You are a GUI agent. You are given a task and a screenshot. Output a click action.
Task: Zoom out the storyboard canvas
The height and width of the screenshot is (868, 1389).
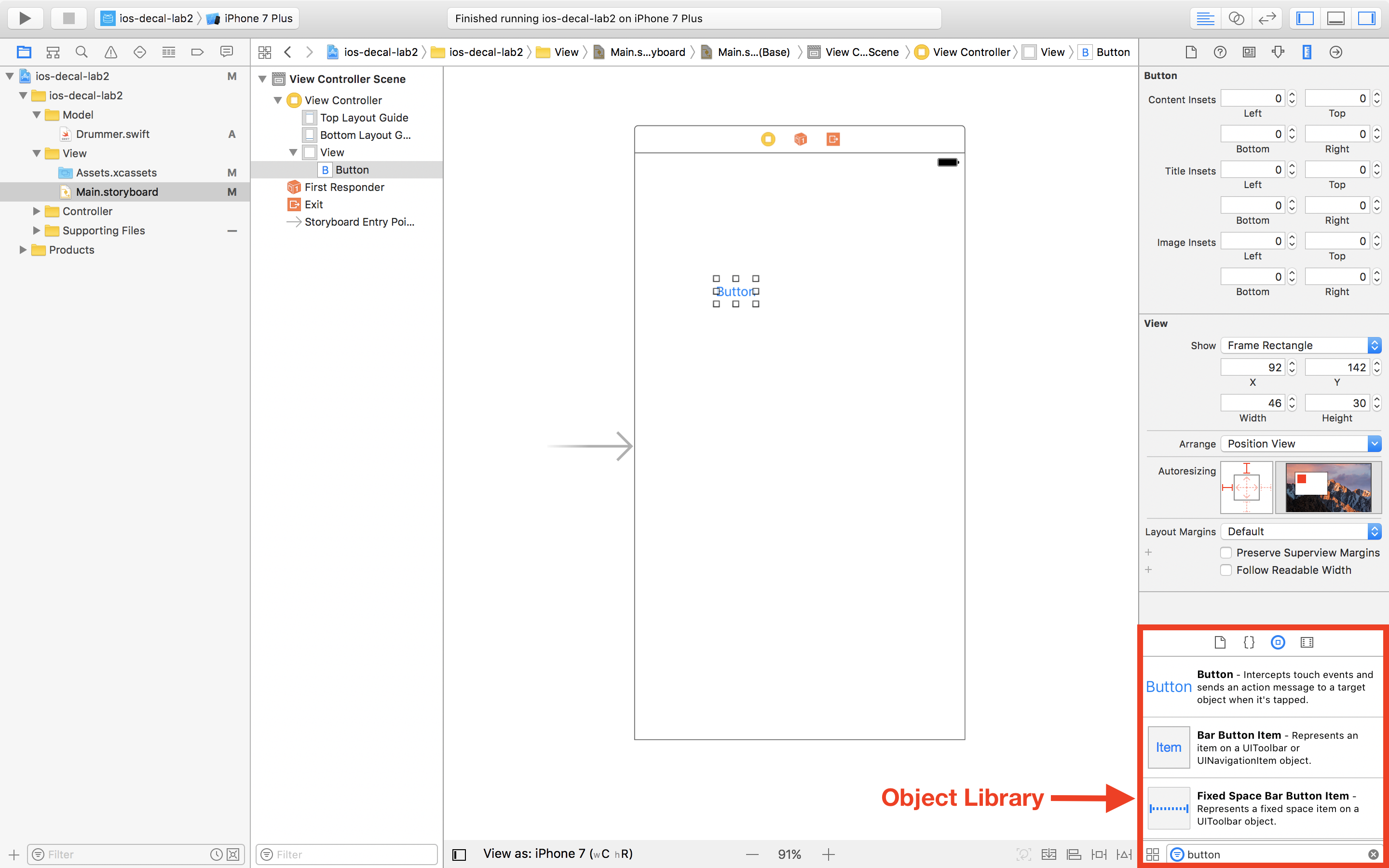(x=752, y=854)
